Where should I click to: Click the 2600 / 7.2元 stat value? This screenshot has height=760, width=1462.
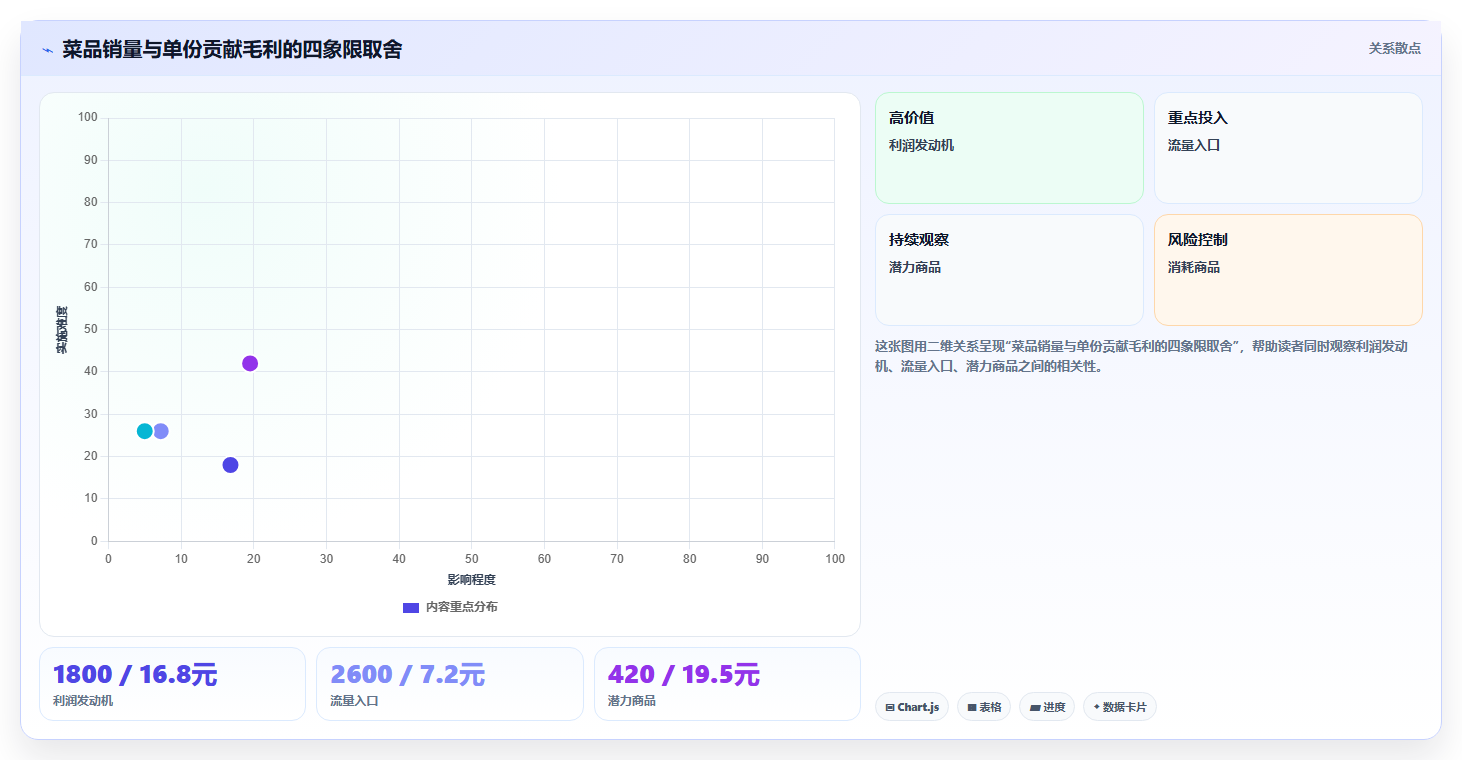[x=407, y=675]
